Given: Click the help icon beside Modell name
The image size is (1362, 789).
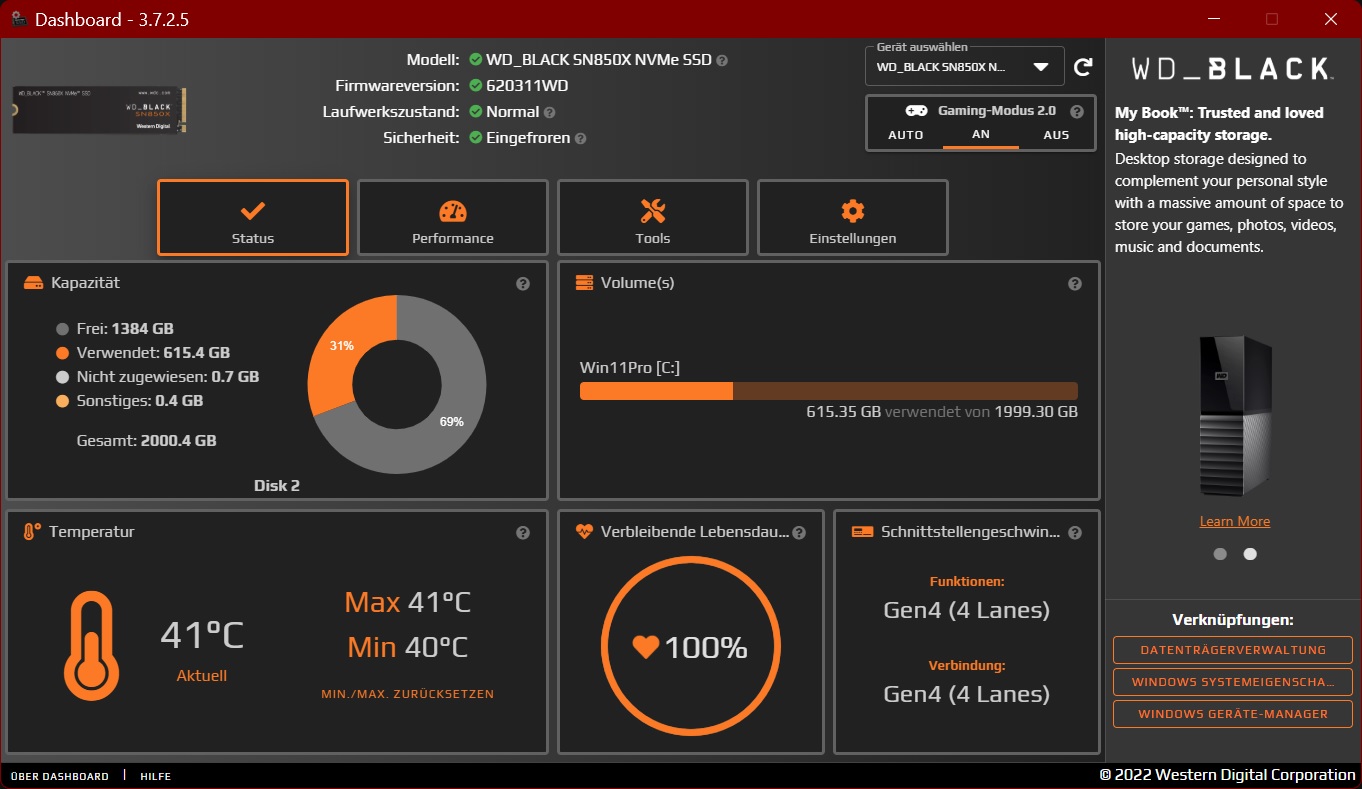Looking at the screenshot, I should 722,60.
